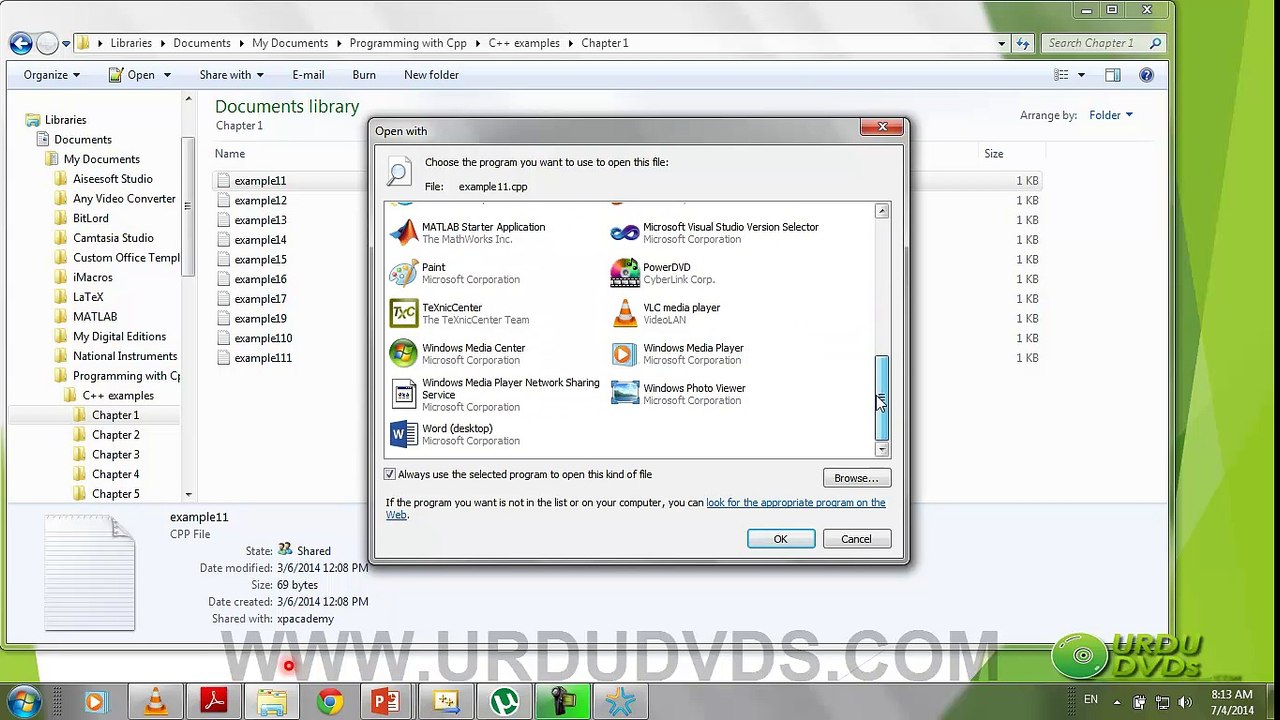Open Adobe Reader from the taskbar
This screenshot has height=720, width=1280.
click(213, 702)
